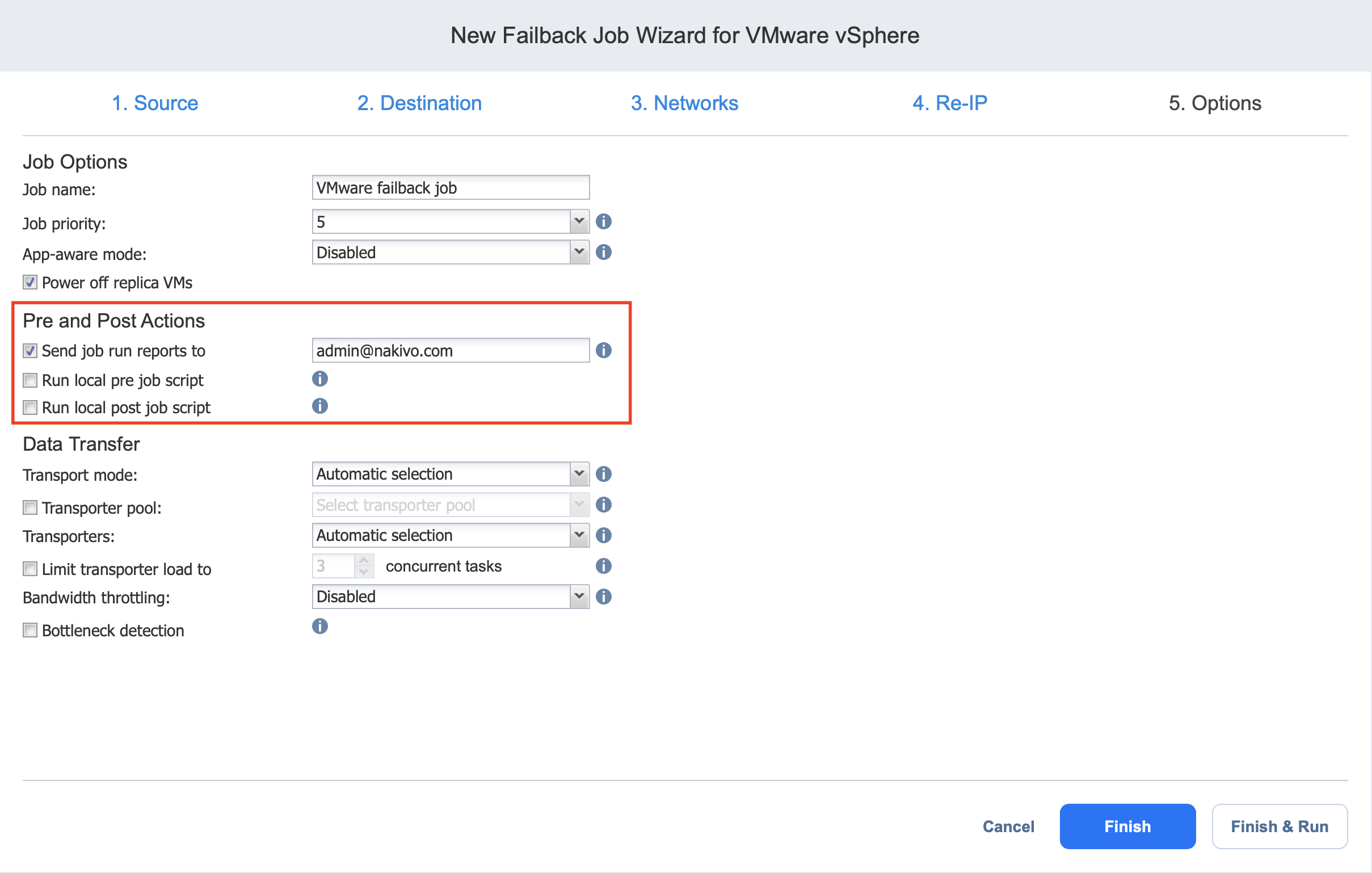Open the App-aware mode dropdown
The image size is (1372, 873).
tap(451, 253)
